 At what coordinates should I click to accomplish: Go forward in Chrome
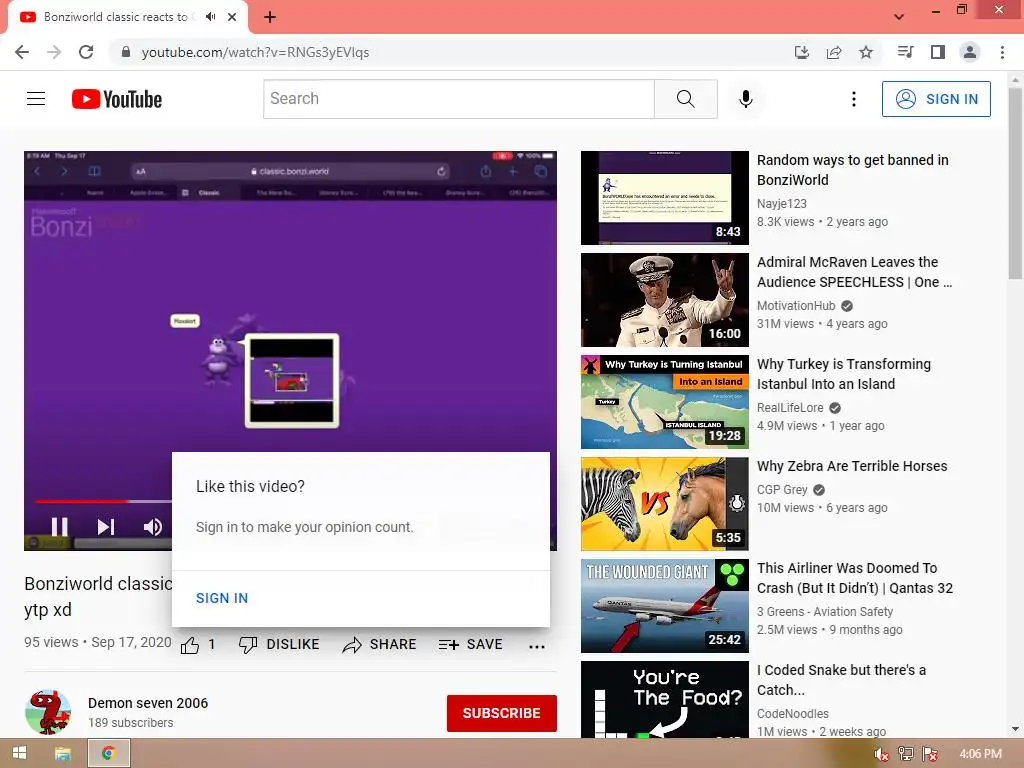54,52
